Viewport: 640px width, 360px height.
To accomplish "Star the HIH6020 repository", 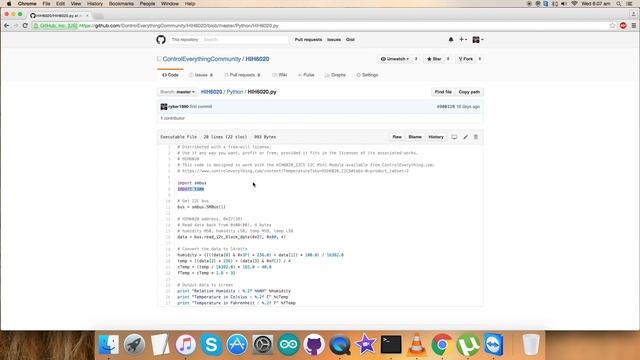I will pos(434,59).
